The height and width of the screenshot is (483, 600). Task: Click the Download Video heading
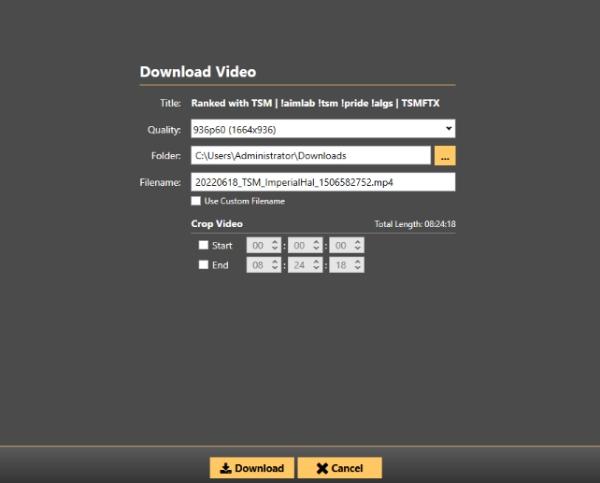pos(198,72)
